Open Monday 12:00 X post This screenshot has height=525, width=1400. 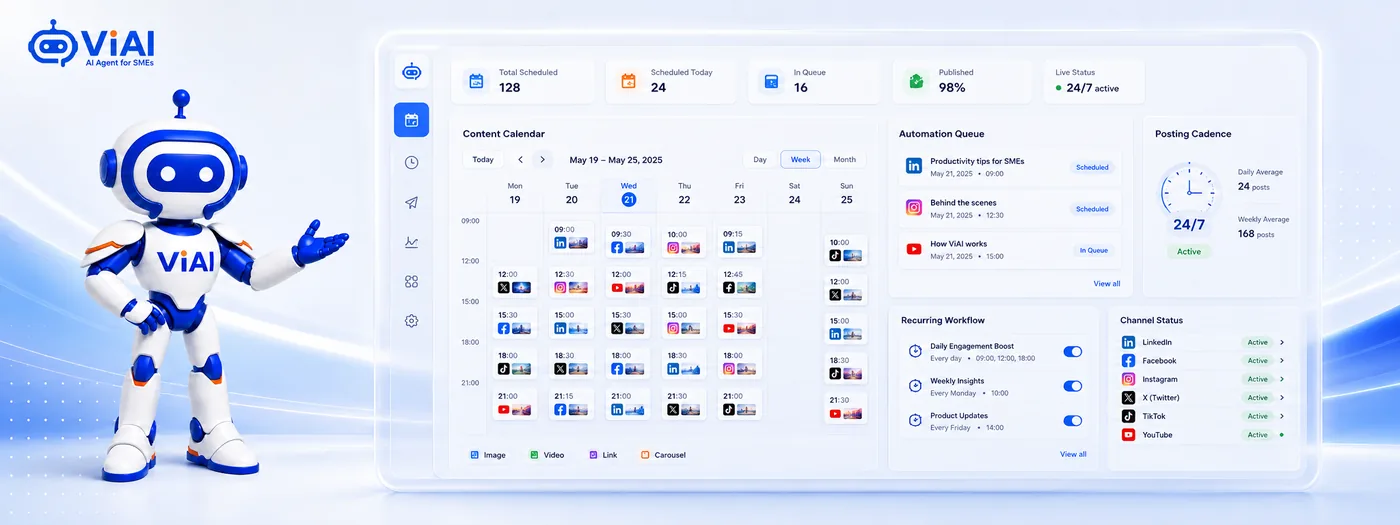pyautogui.click(x=515, y=280)
